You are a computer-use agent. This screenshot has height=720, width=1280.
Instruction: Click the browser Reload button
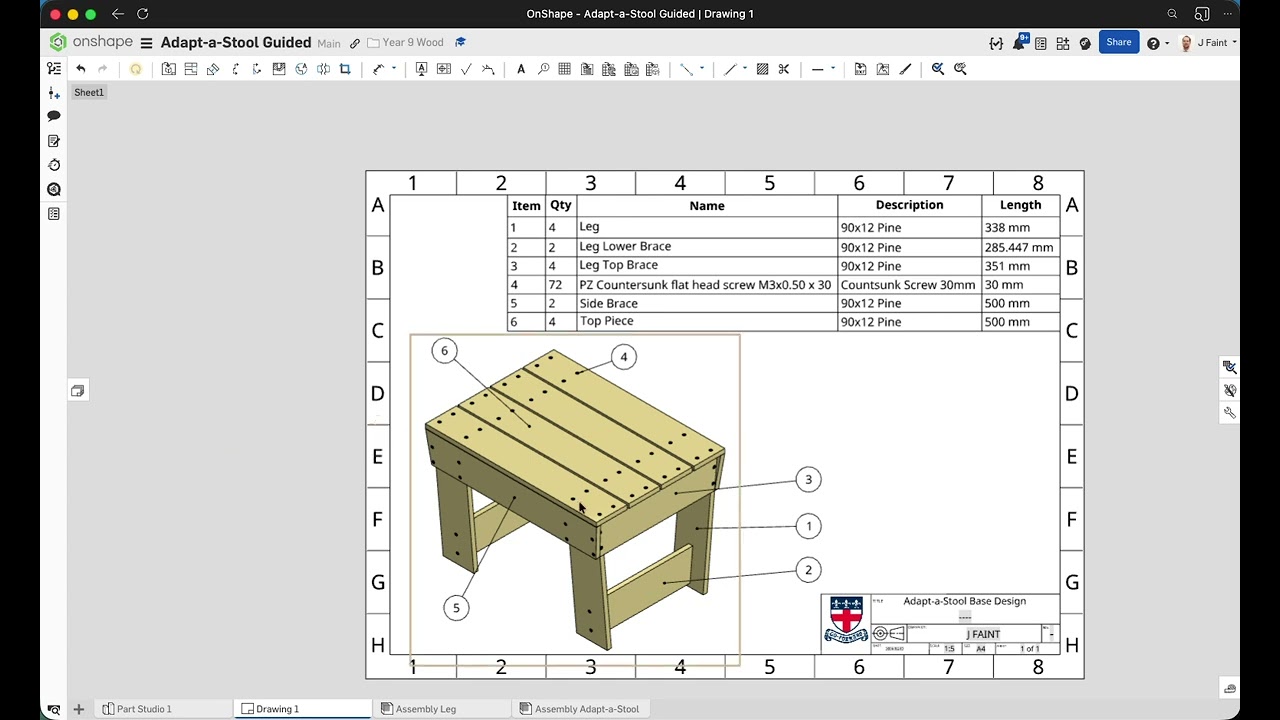[x=142, y=14]
